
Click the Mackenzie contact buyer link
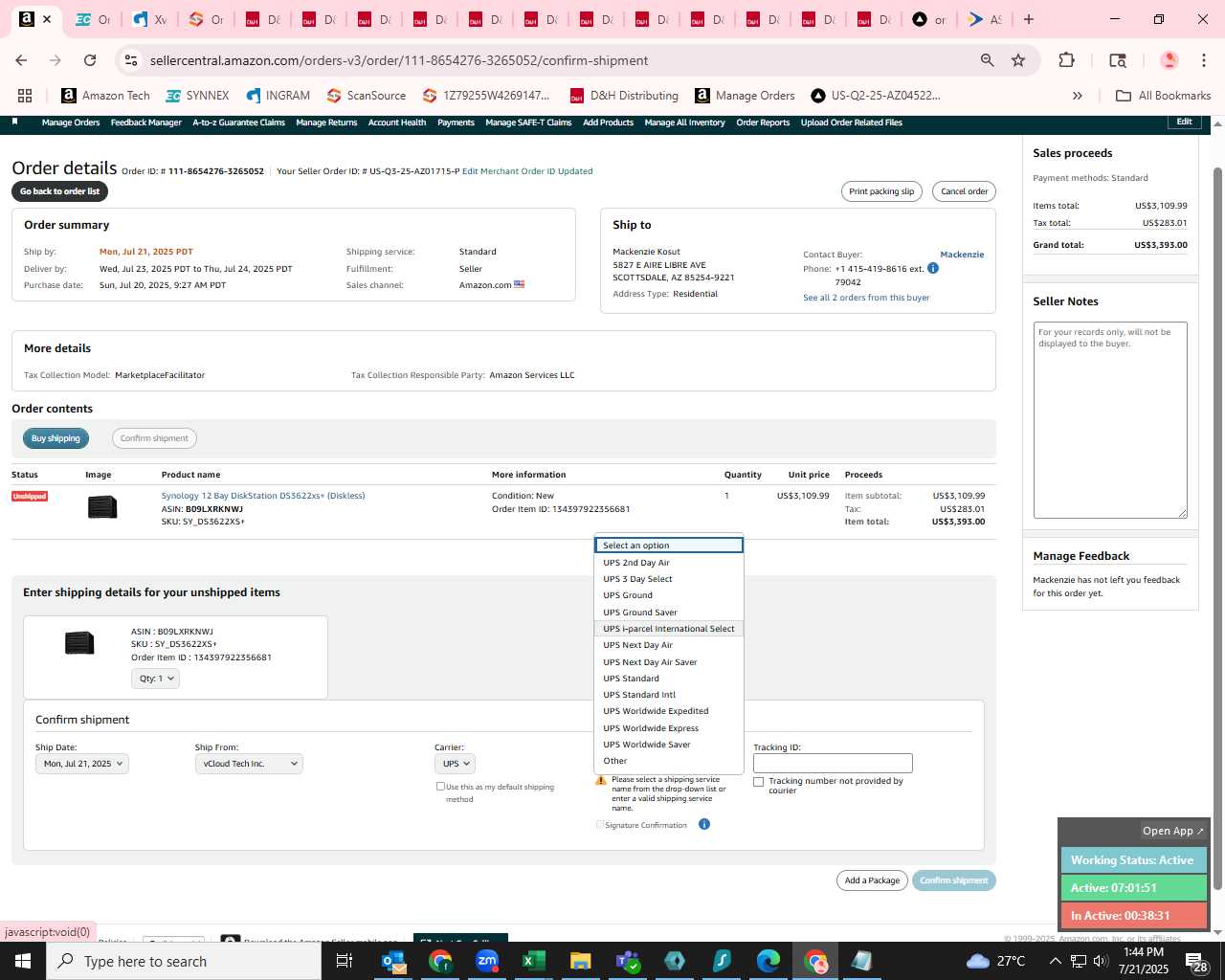tap(962, 255)
